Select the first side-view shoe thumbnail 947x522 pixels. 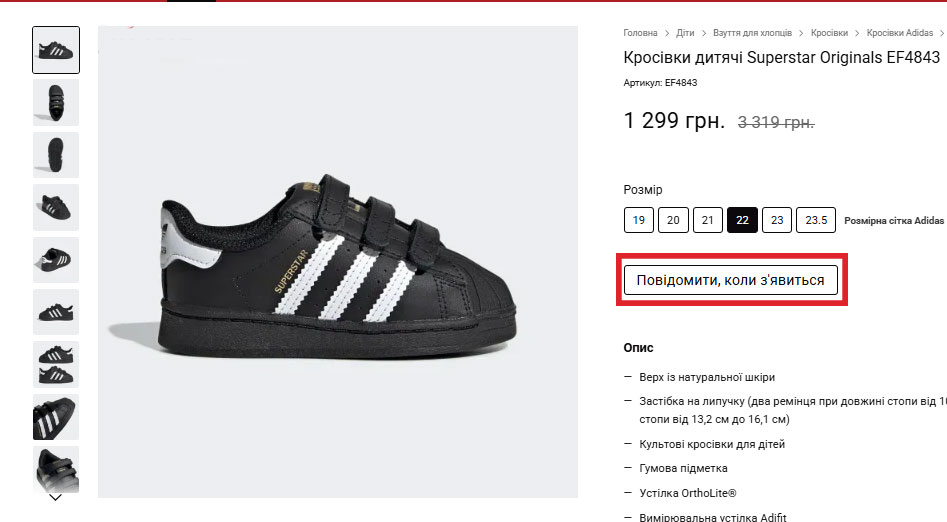coord(56,50)
